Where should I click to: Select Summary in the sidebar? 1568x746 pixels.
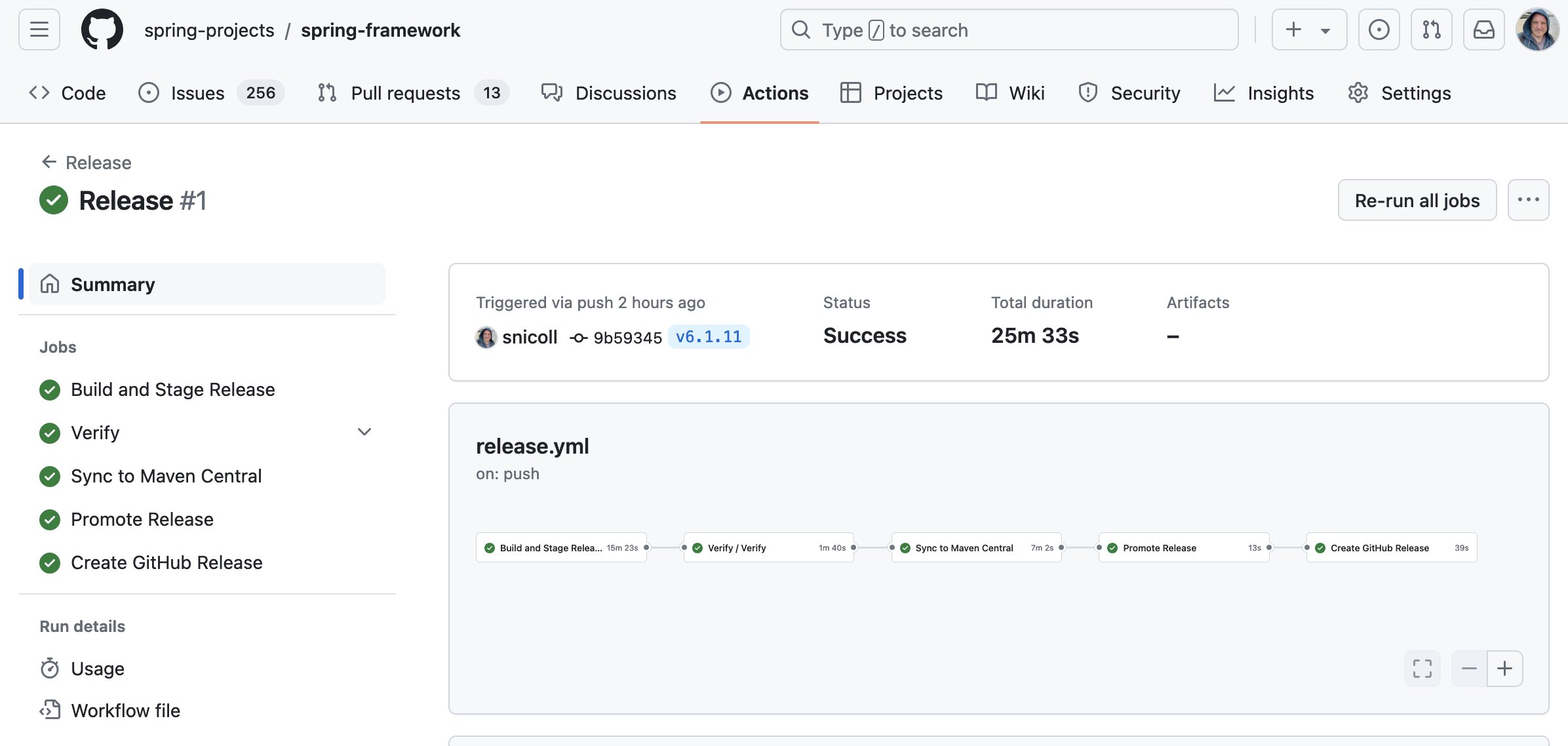coord(207,284)
